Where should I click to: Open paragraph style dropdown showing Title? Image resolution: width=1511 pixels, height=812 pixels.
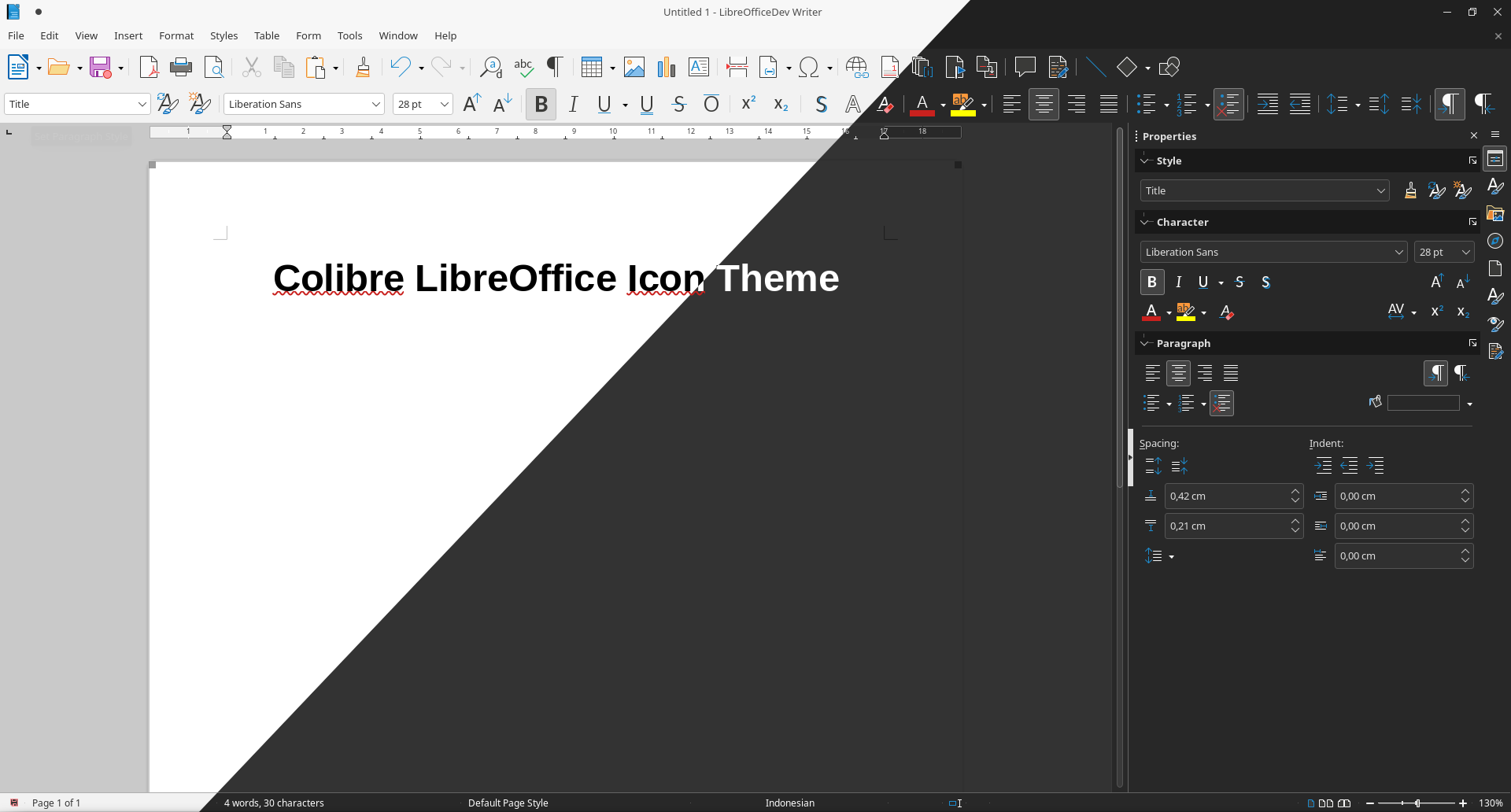coord(142,105)
